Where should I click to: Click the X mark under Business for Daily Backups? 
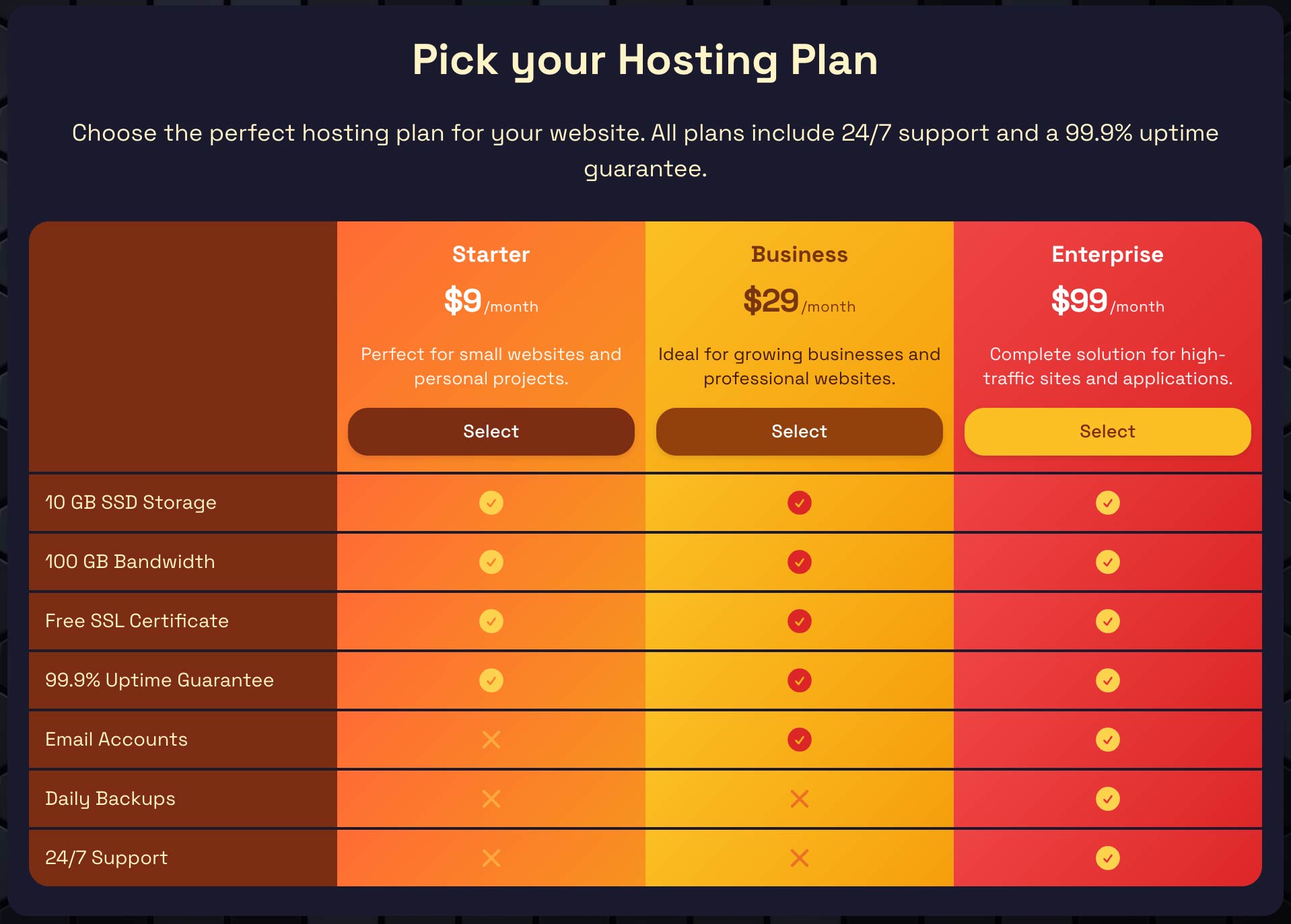pos(799,799)
